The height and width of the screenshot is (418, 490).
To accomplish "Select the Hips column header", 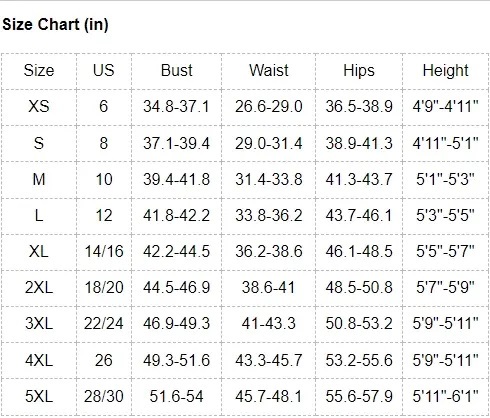I will click(359, 71).
